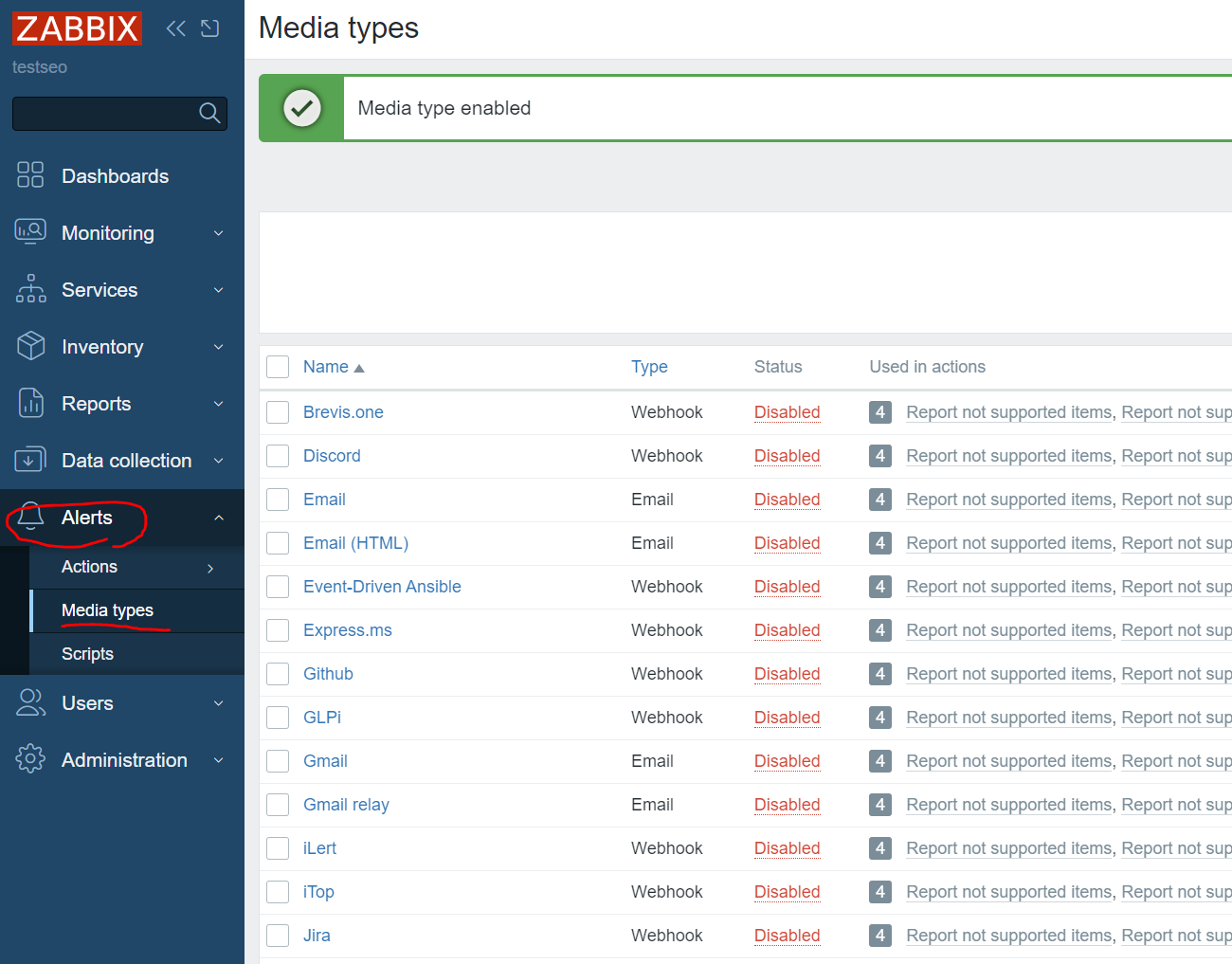Check the Brevis.one row checkbox
The image size is (1232, 964).
pos(278,412)
